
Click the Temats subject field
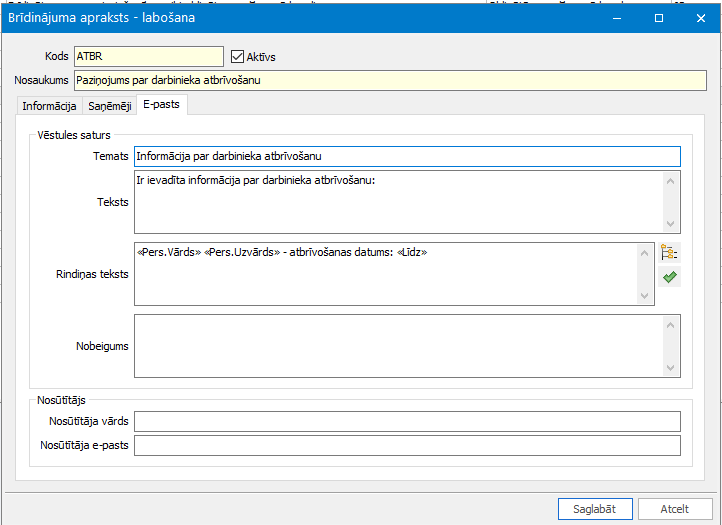406,156
